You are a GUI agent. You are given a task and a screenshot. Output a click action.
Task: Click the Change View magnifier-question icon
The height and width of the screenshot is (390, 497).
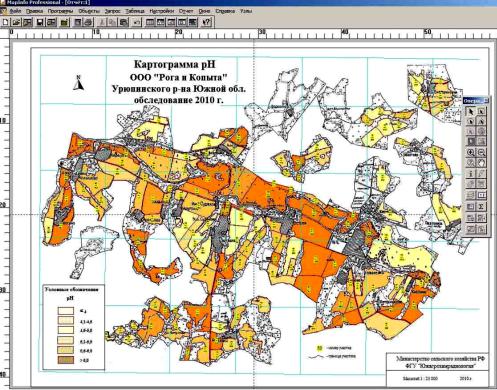[x=470, y=162]
